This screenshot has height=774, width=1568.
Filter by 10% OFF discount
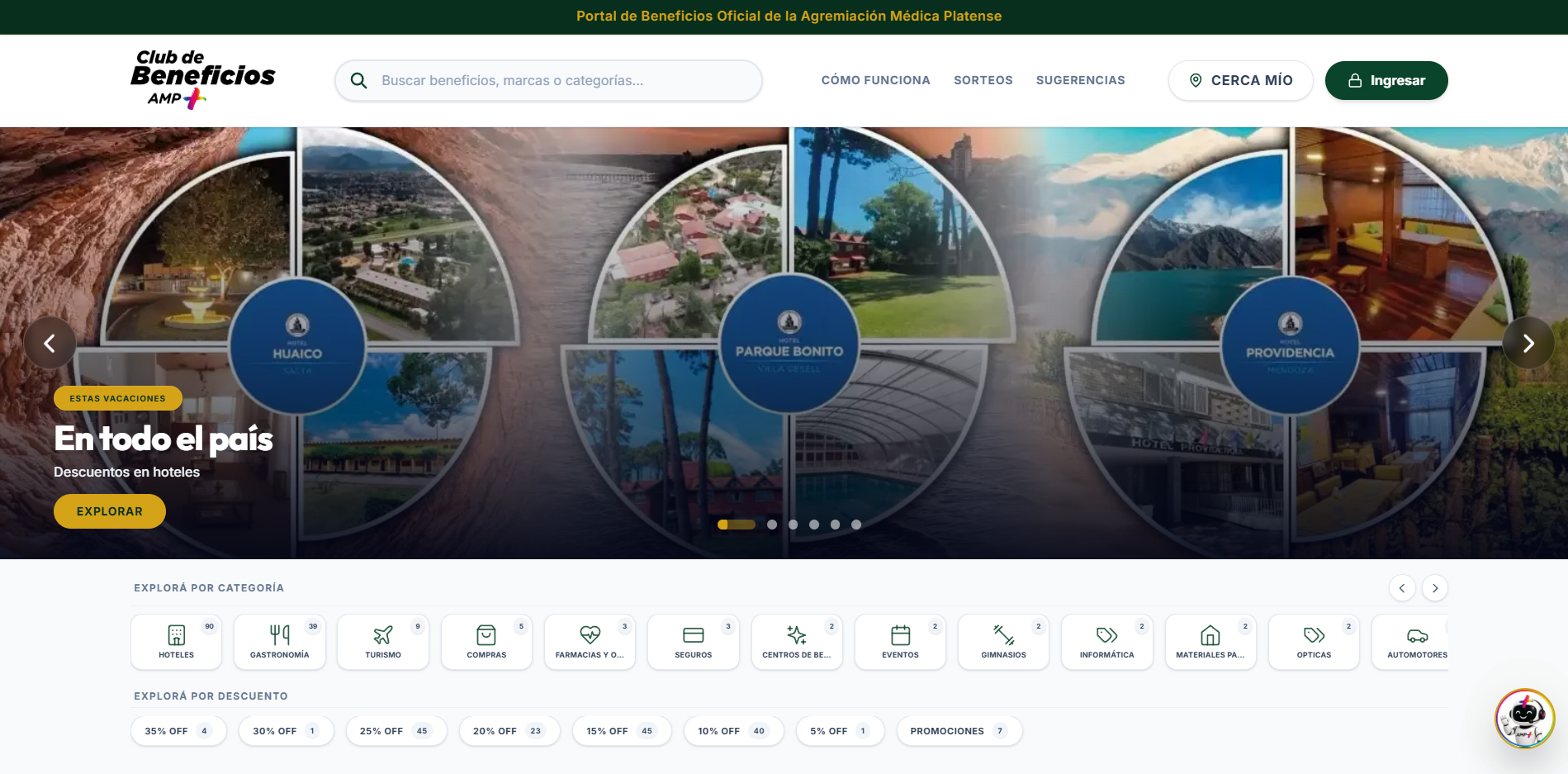[x=733, y=731]
